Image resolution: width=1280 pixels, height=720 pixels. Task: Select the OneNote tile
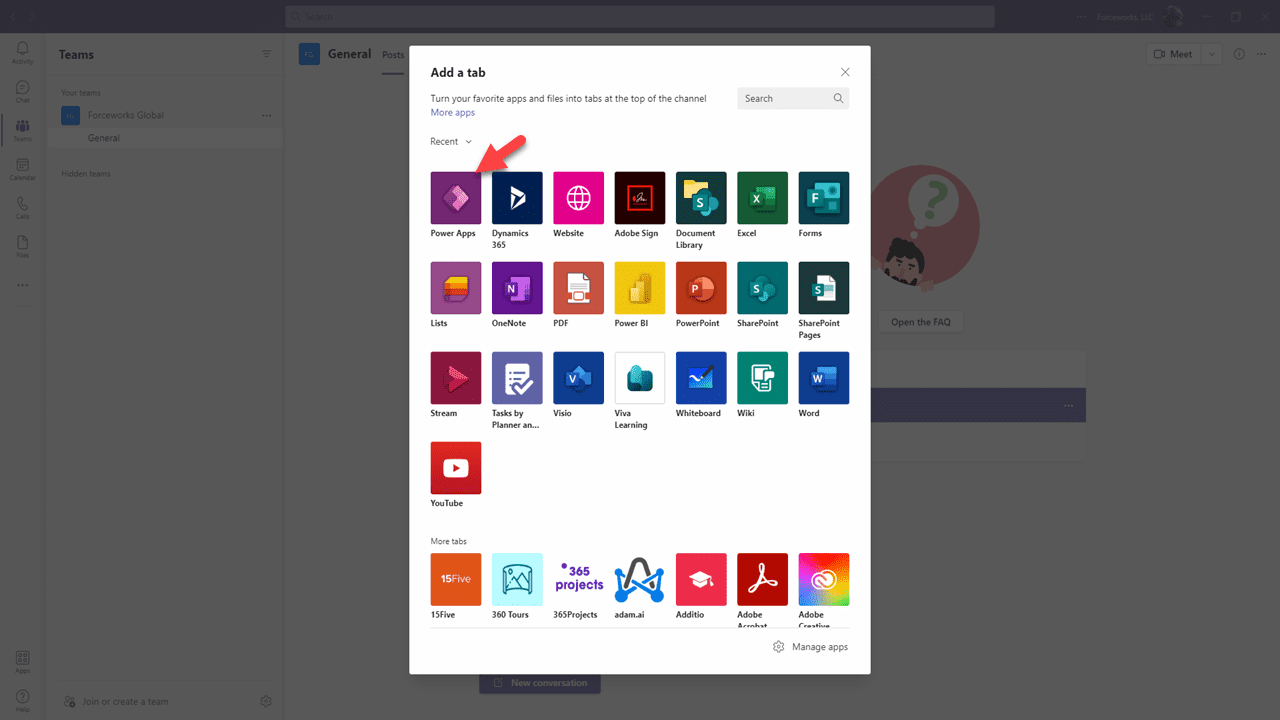pos(517,287)
